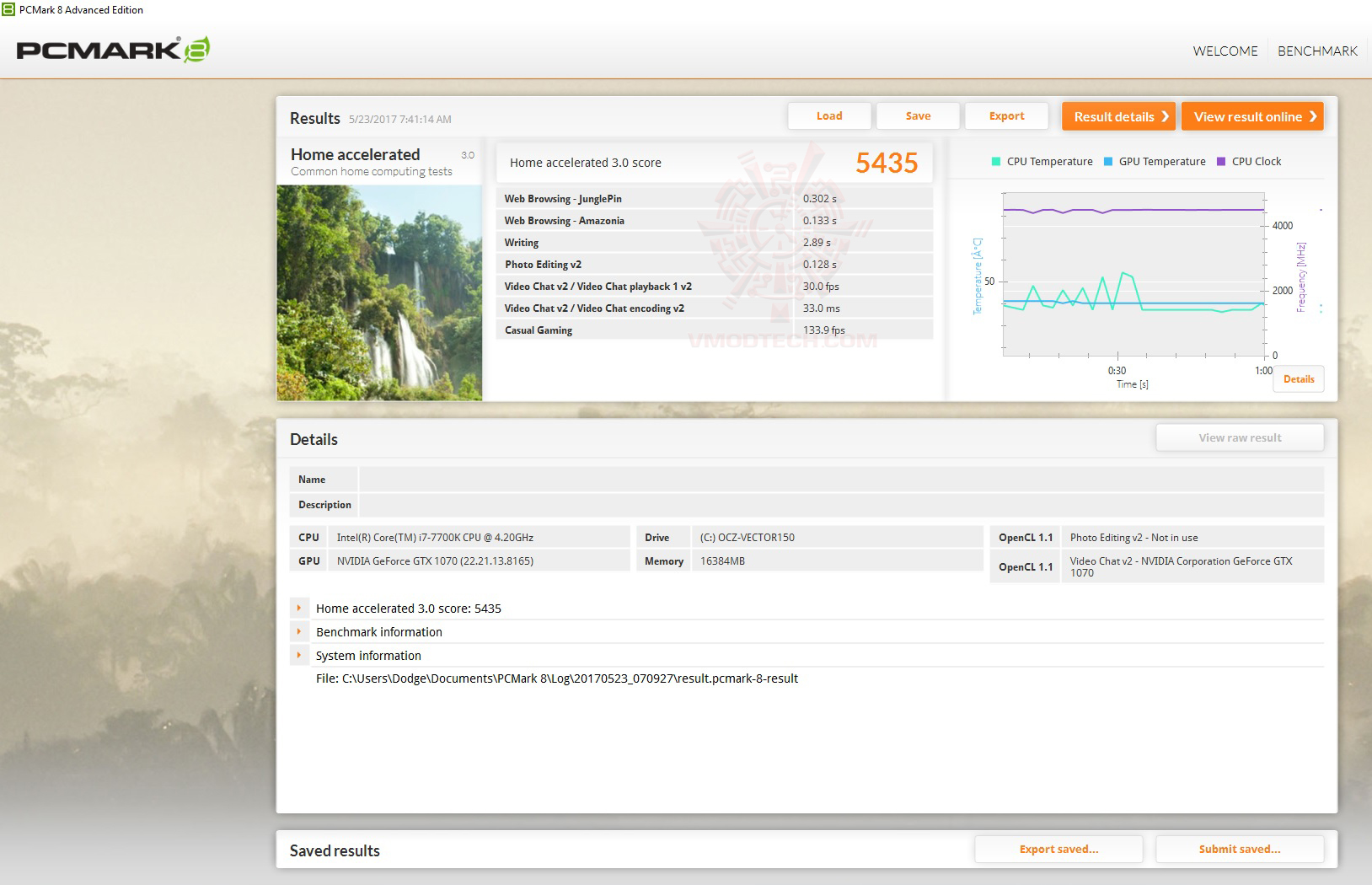Open Result details
Viewport: 1372px width, 885px height.
pyautogui.click(x=1118, y=116)
